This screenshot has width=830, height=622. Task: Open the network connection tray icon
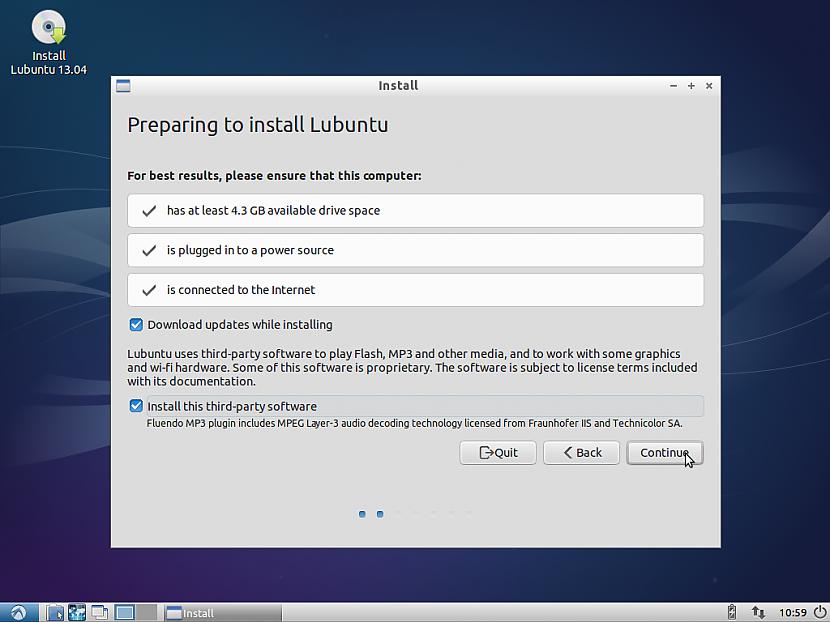tap(758, 612)
